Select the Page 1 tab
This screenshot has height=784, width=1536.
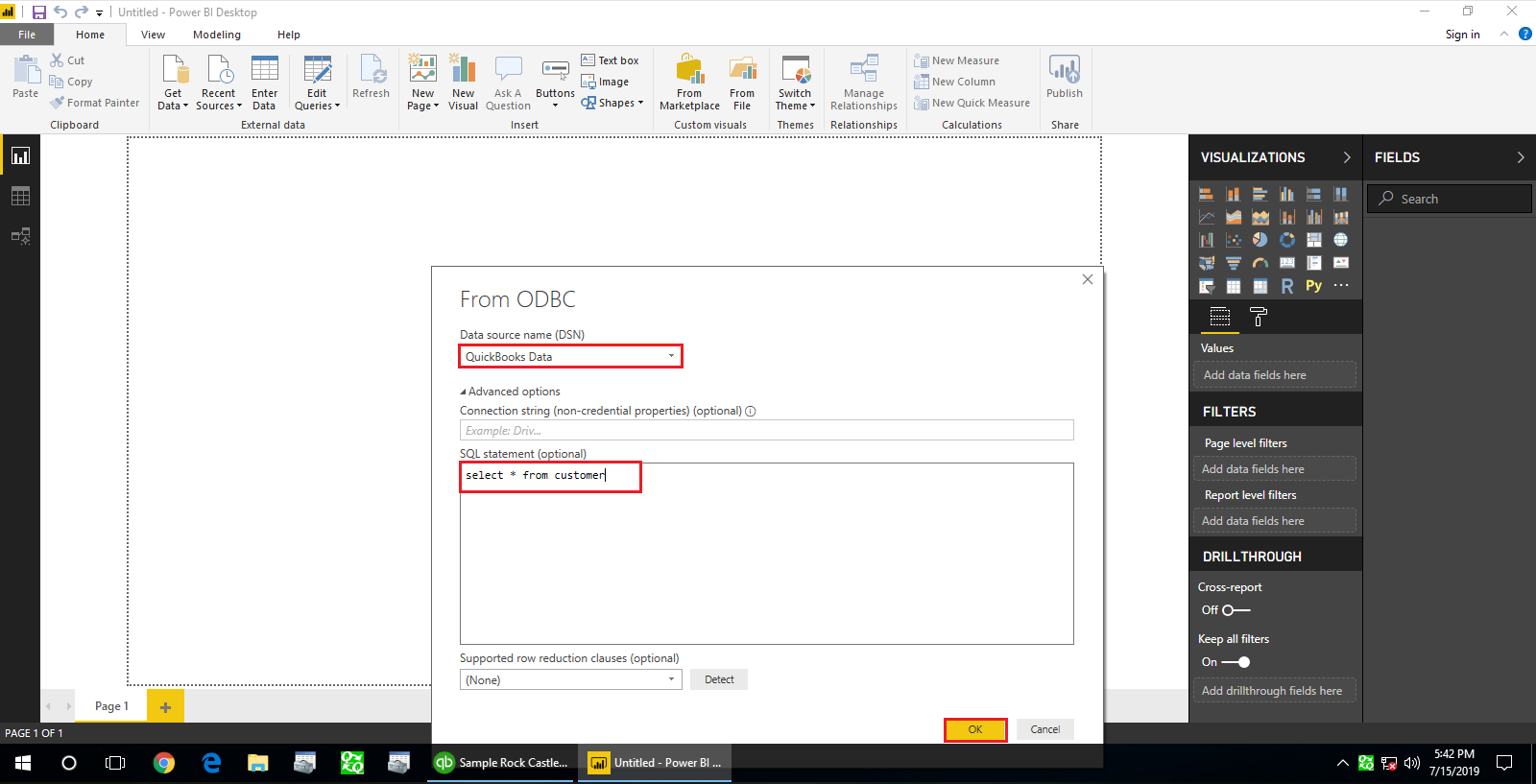point(111,706)
